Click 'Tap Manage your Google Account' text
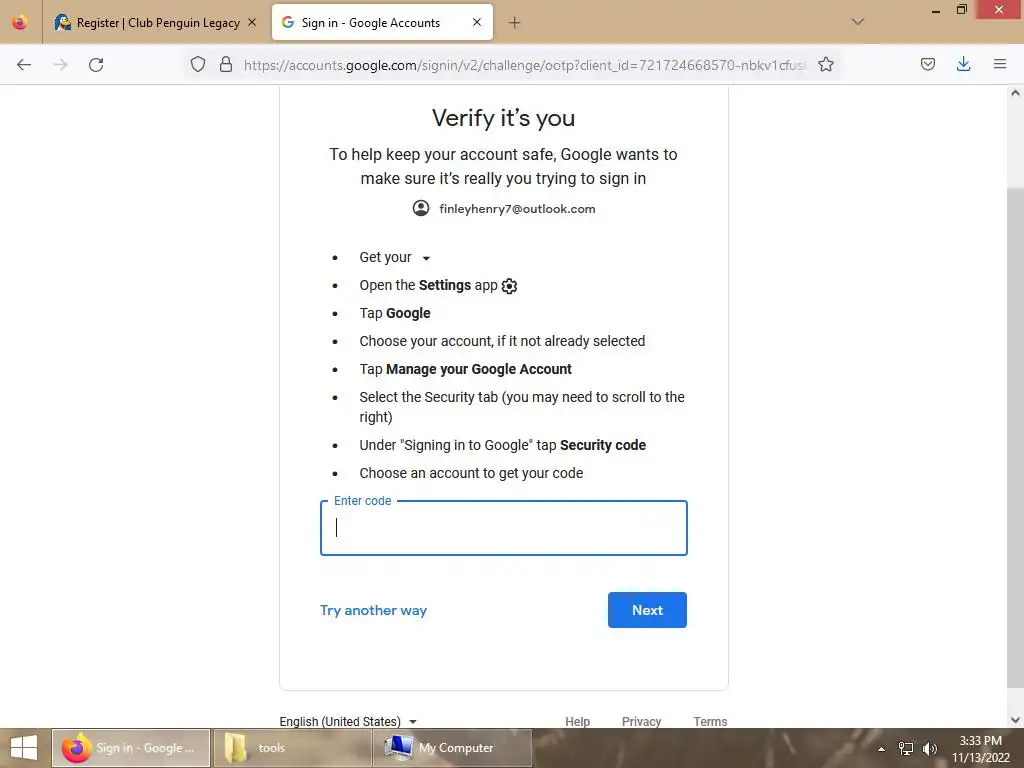 (465, 369)
